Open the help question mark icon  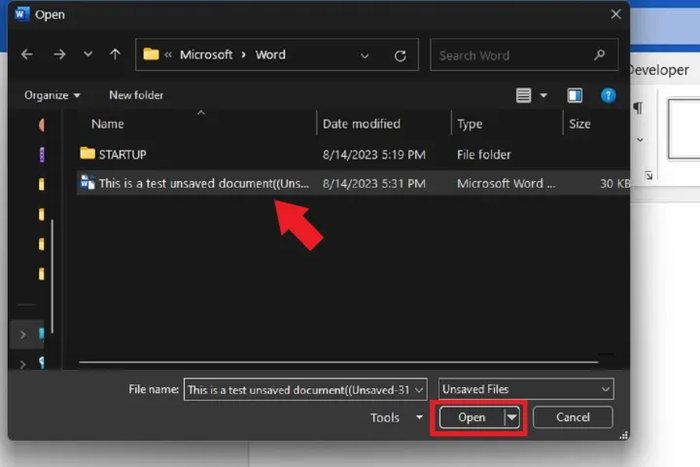[607, 95]
